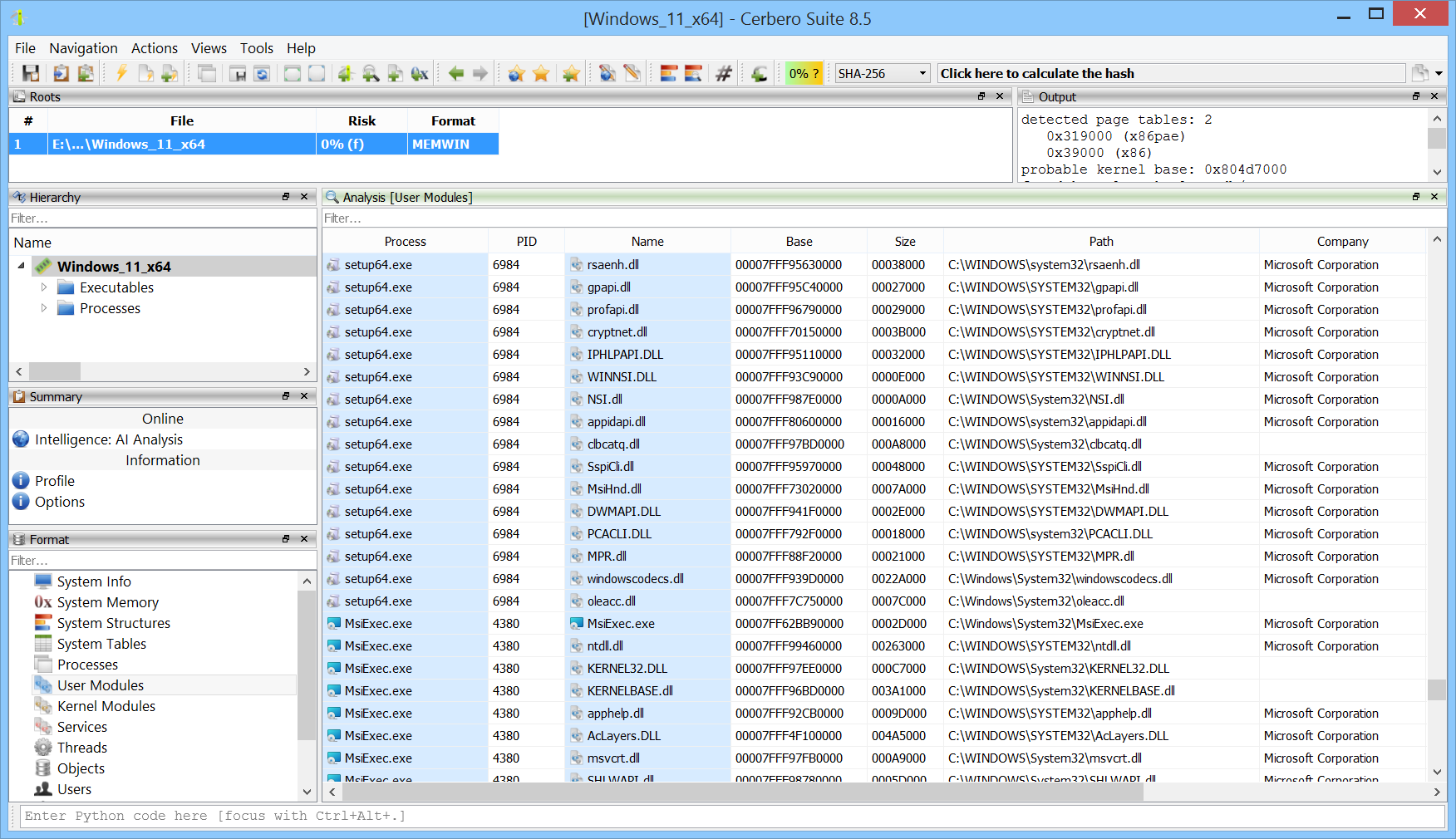1456x839 pixels.
Task: Collapse the Windows_11_x64 tree node
Action: tap(21, 267)
